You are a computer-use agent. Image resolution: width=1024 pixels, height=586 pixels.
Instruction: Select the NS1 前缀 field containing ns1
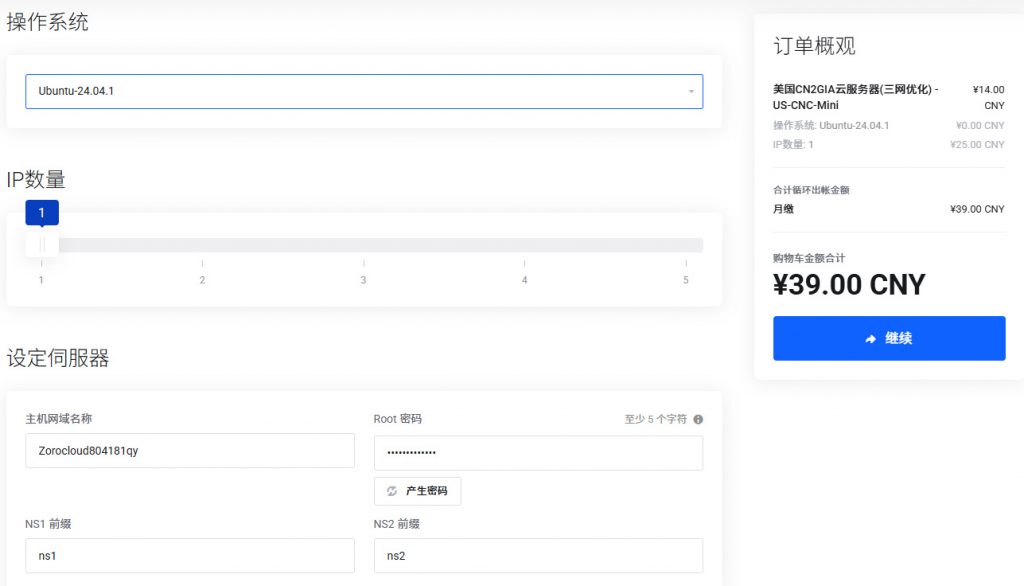190,555
